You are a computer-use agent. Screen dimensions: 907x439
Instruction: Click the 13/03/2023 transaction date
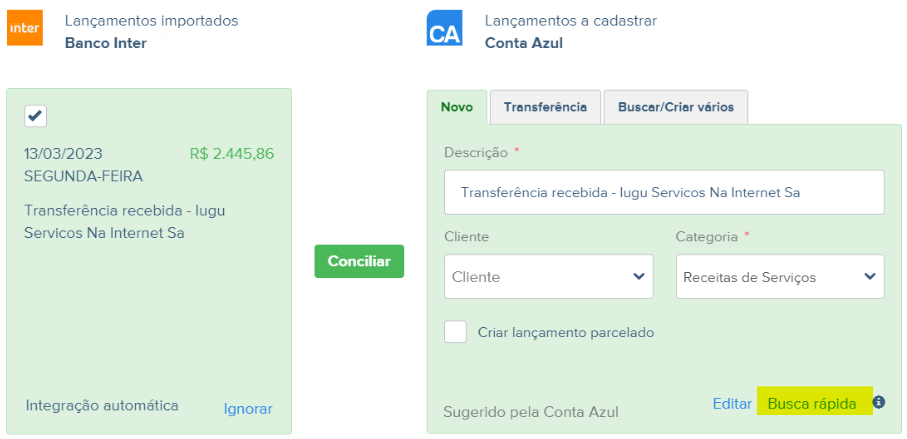click(x=63, y=154)
